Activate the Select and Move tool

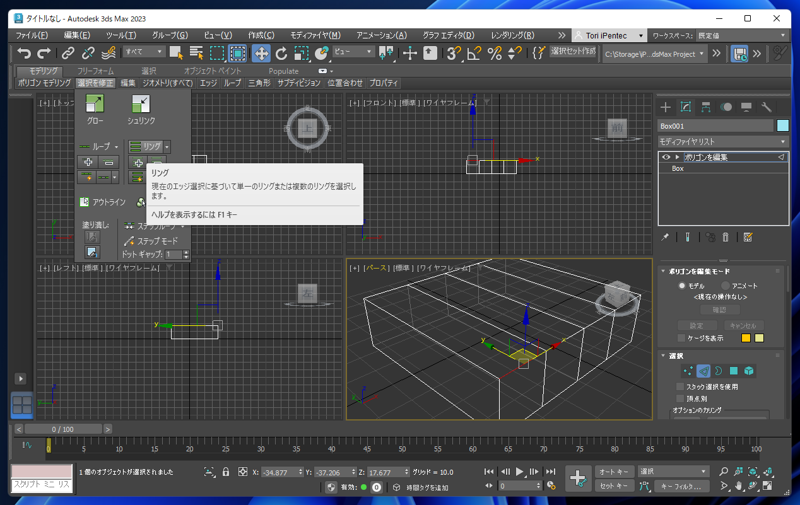click(x=261, y=53)
